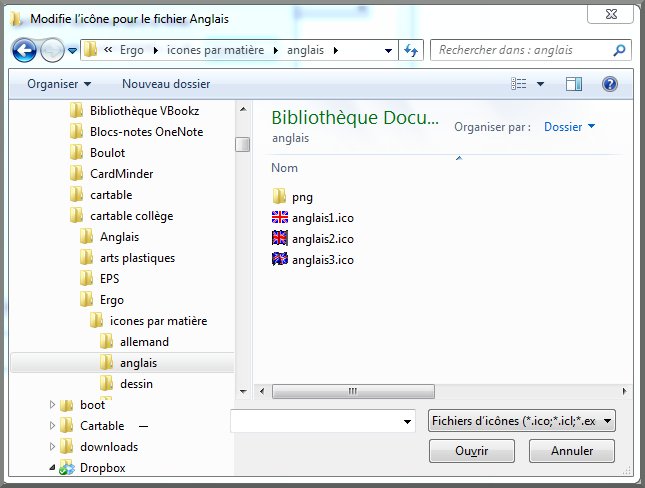
Task: Select the allemand folder in tree
Action: 136,342
